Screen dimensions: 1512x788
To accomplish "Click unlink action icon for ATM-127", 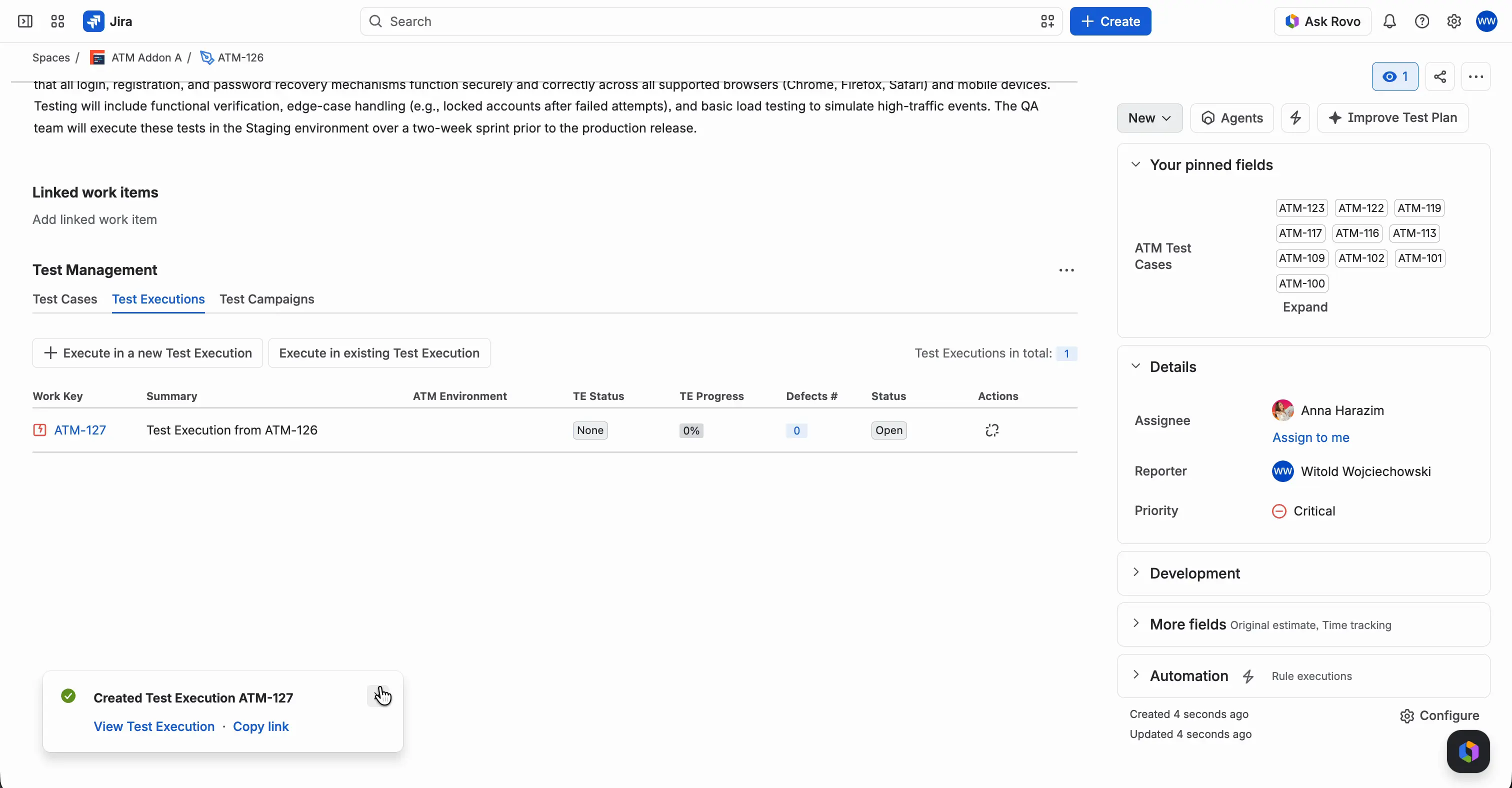I will click(x=992, y=430).
